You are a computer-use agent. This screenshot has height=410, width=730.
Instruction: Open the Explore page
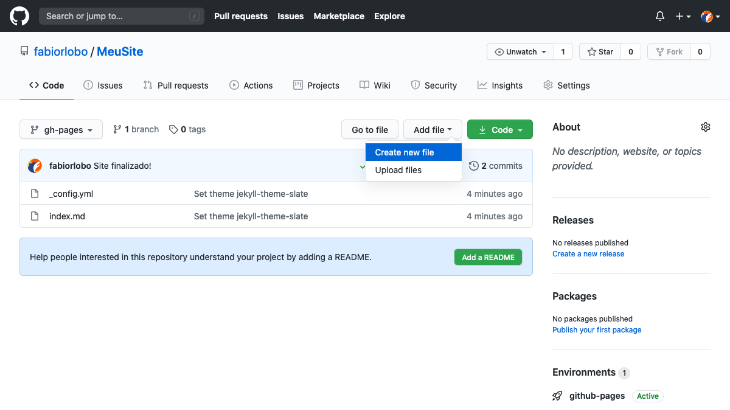[x=390, y=16]
